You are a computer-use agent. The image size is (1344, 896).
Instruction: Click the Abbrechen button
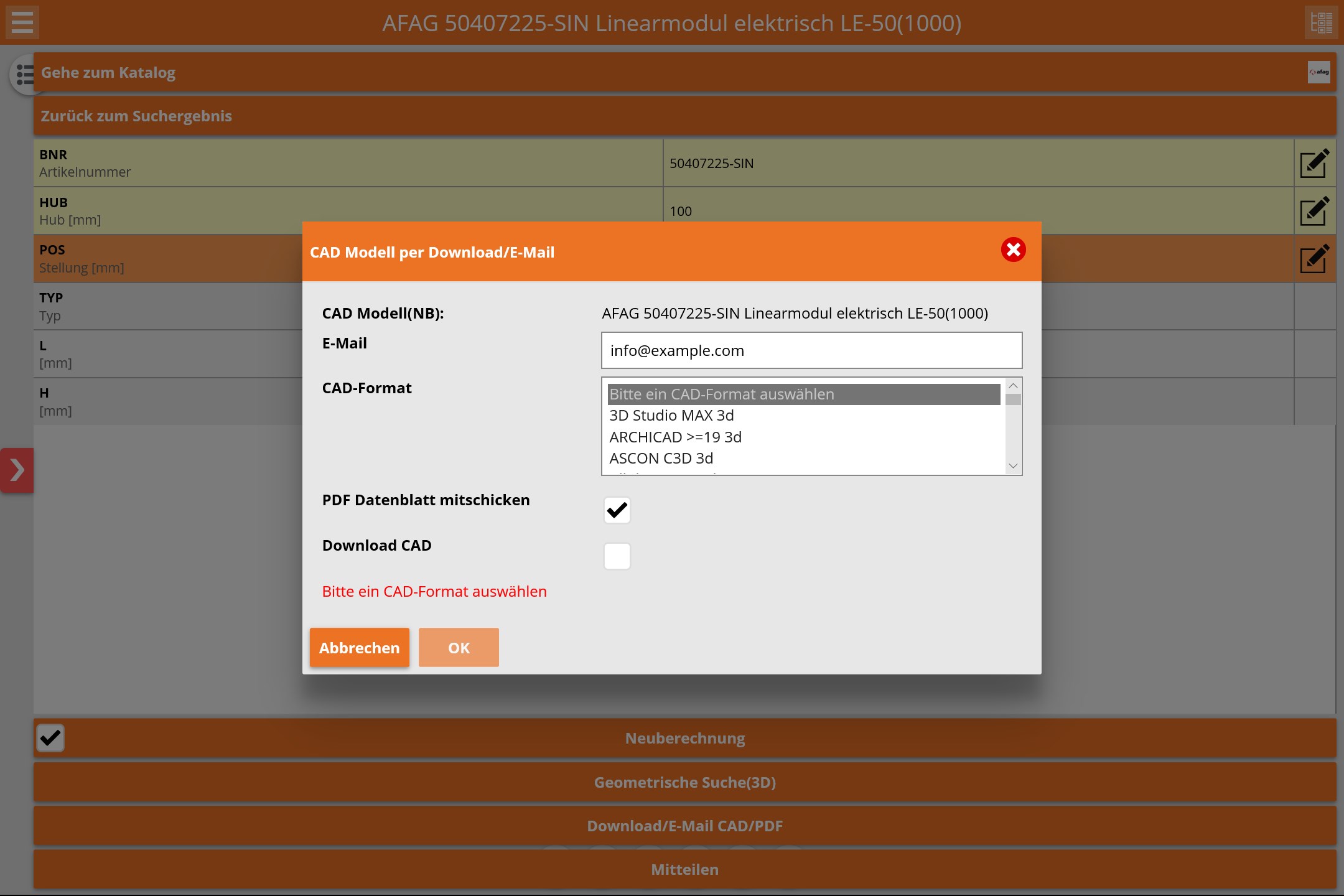(360, 648)
